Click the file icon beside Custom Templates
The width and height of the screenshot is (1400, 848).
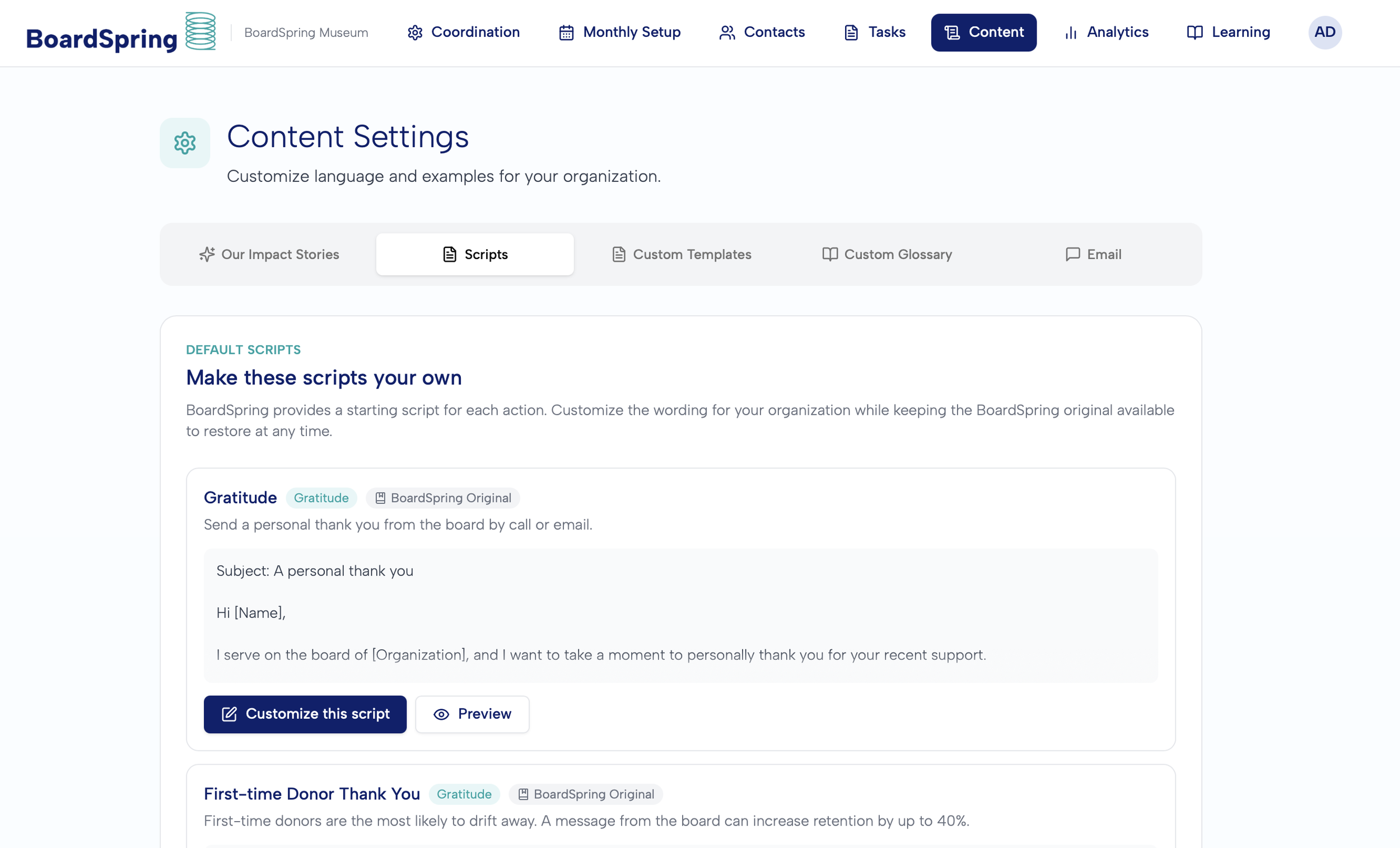[619, 255]
